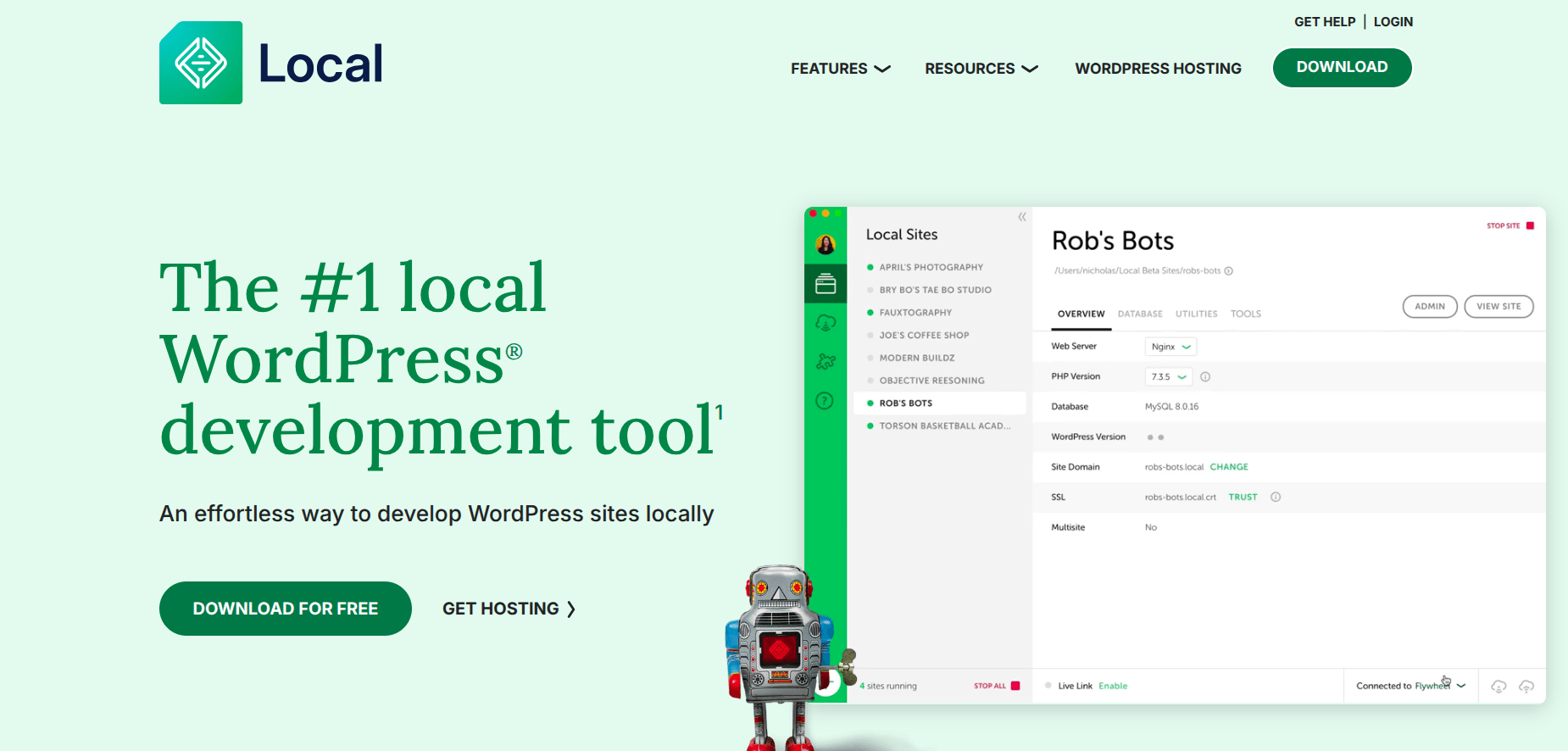Image resolution: width=1568 pixels, height=751 pixels.
Task: Click Trust next to SSL certificate
Action: [1243, 498]
